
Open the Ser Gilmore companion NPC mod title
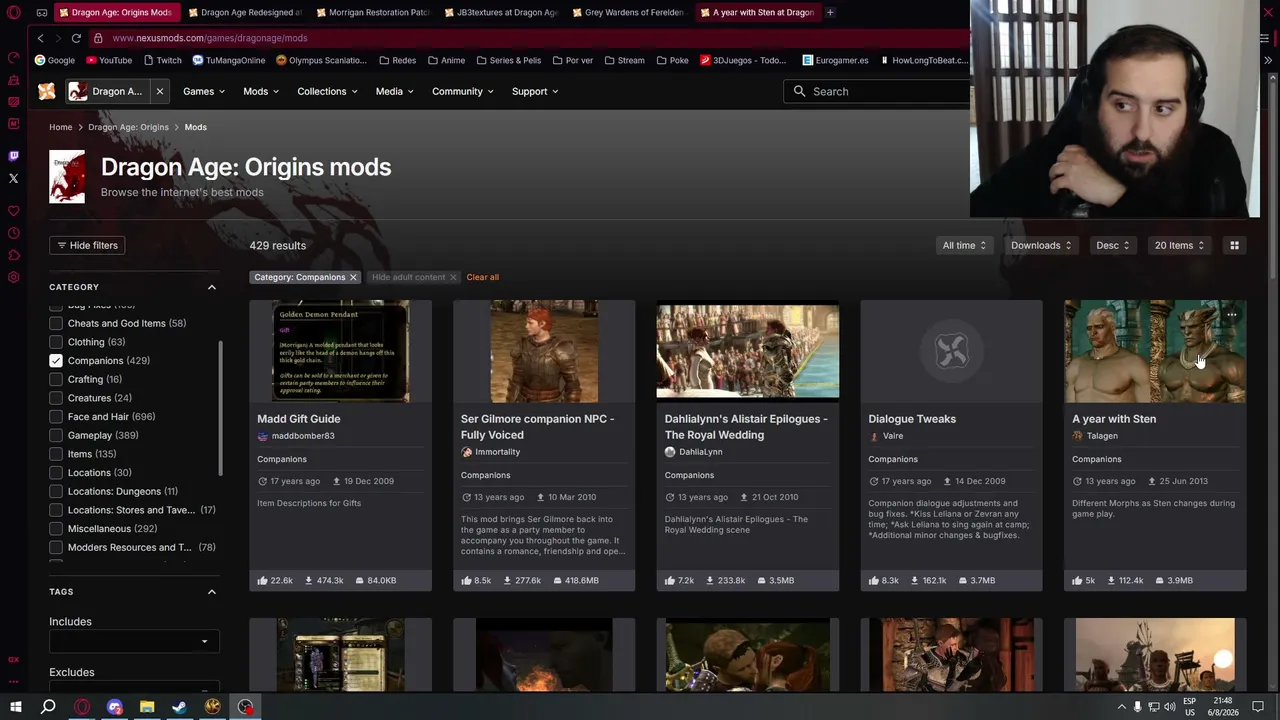coord(538,427)
